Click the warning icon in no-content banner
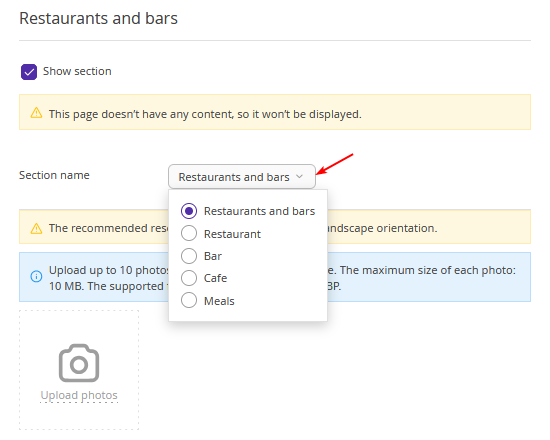This screenshot has height=440, width=550. (x=36, y=113)
